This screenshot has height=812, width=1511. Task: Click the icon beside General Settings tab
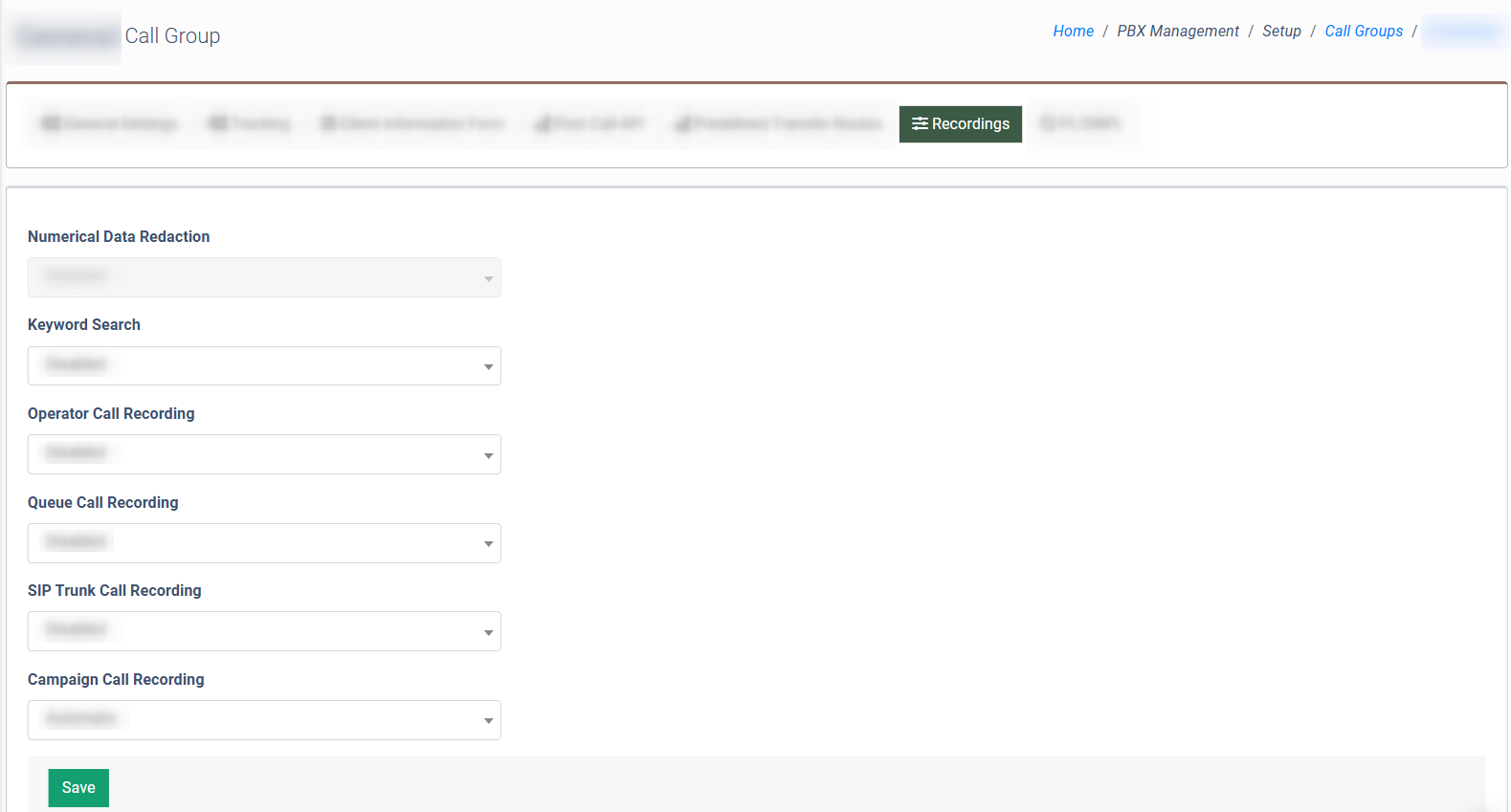pos(51,124)
